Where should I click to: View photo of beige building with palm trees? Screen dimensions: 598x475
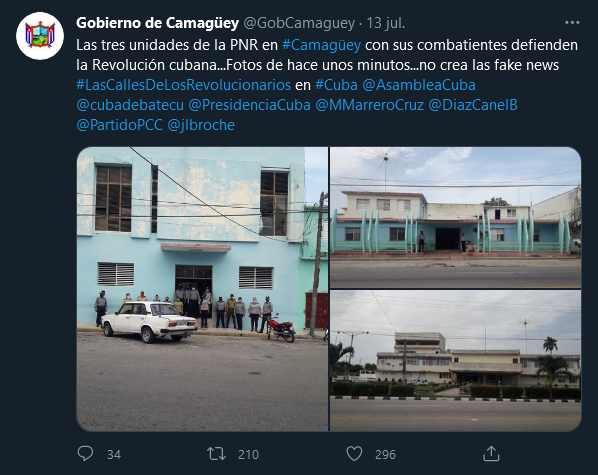coord(455,361)
